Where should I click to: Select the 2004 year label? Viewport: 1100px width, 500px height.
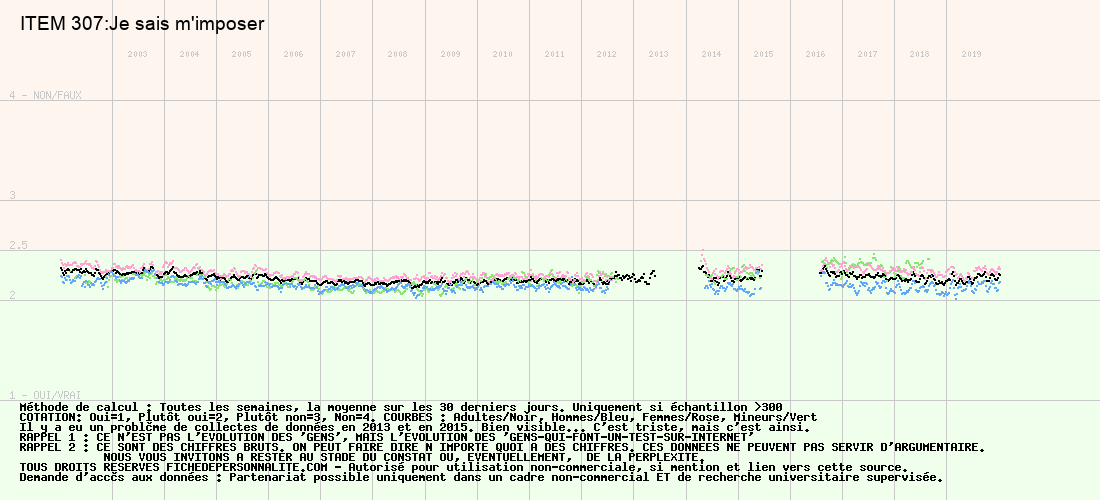189,54
